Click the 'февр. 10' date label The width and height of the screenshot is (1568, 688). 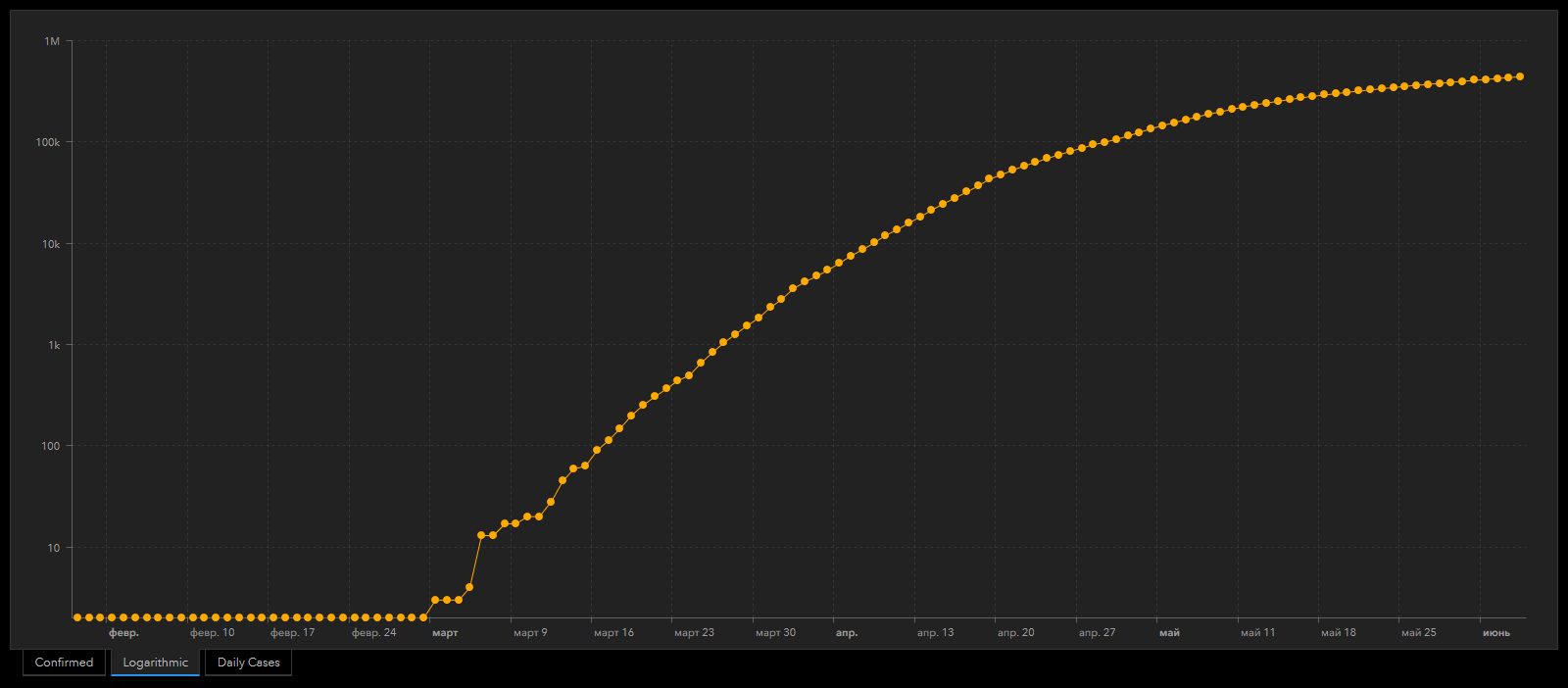point(213,633)
